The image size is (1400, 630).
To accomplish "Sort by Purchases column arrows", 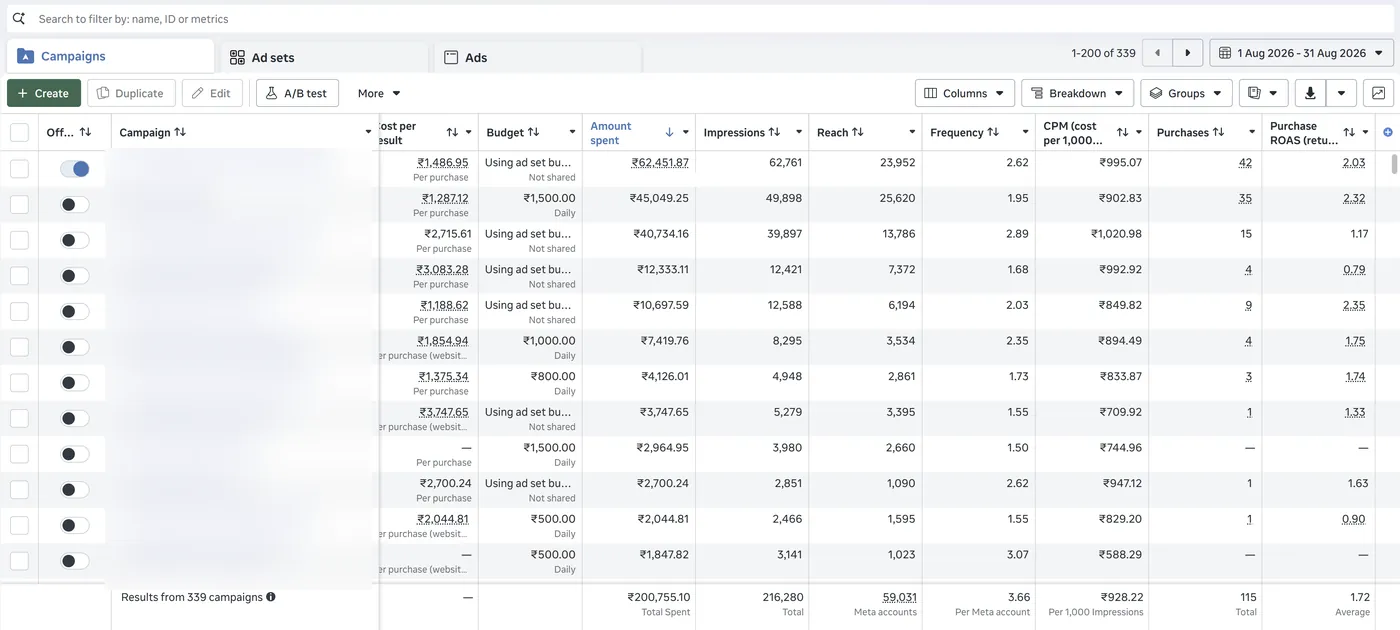I will click(x=1216, y=132).
